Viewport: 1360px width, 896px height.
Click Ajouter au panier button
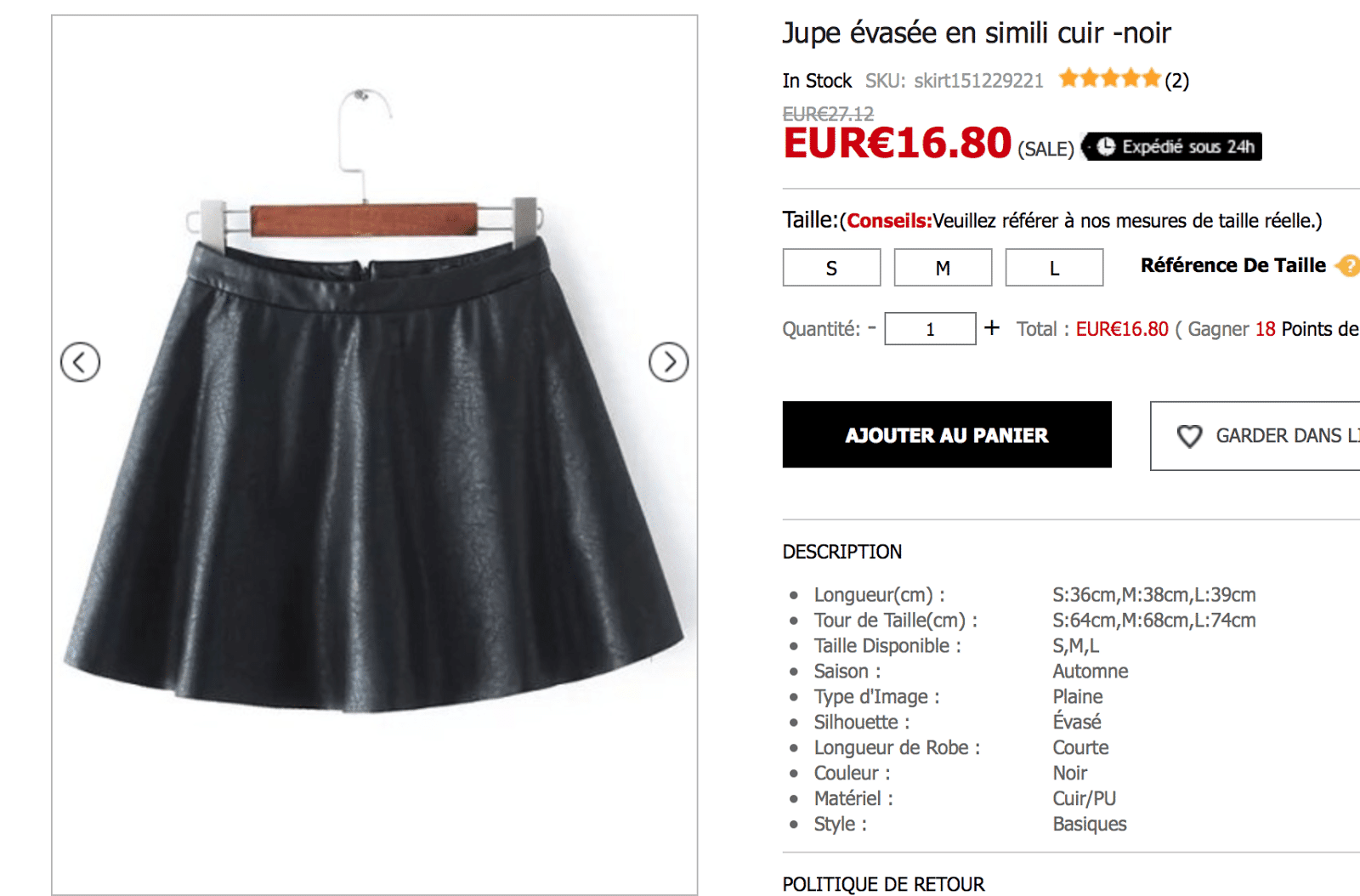coord(947,434)
